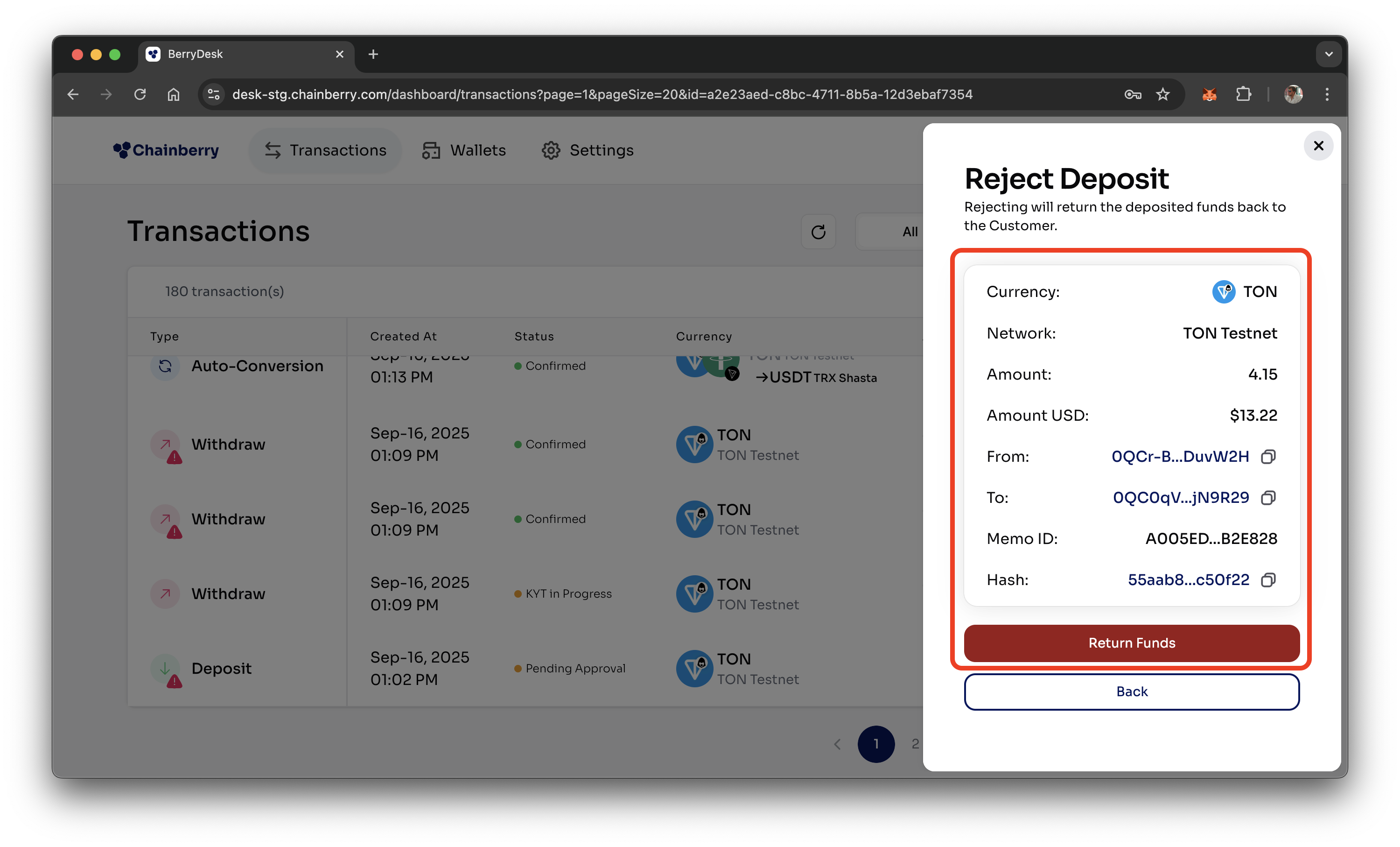Click the password key icon
Screen dimensions: 1400x847
coord(1133,94)
